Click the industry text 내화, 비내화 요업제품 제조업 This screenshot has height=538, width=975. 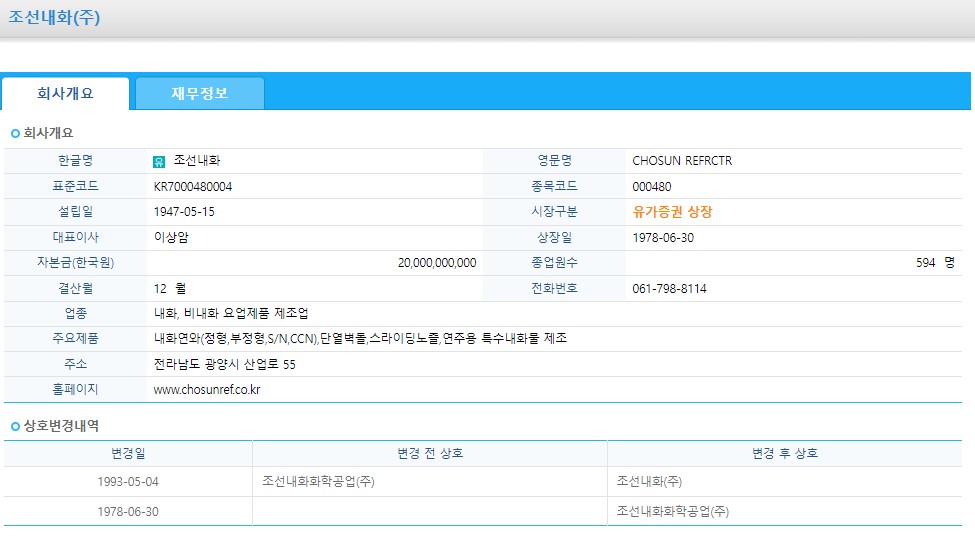[x=231, y=313]
